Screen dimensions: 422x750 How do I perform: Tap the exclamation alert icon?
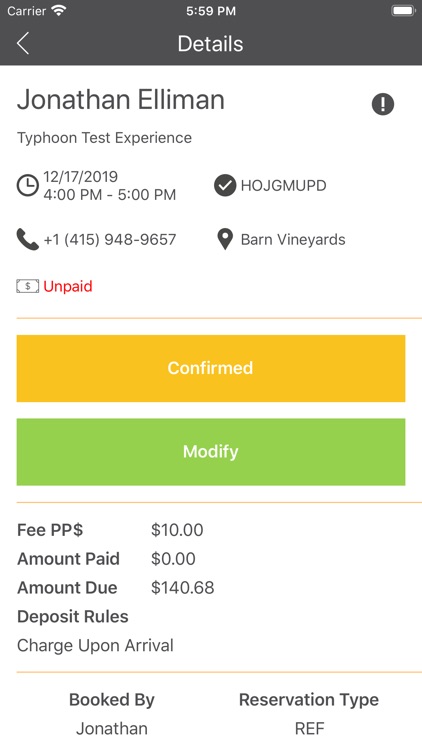(x=383, y=104)
